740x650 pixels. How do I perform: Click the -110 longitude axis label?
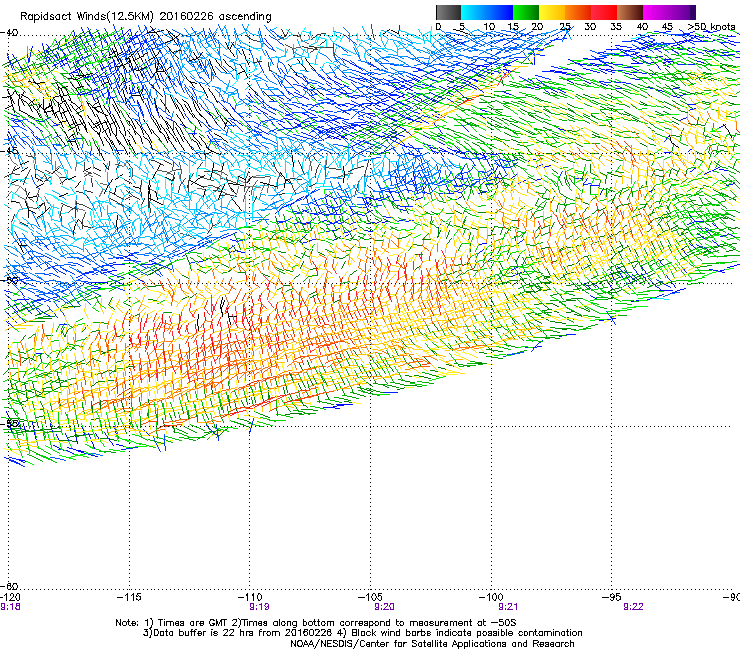pyautogui.click(x=250, y=597)
